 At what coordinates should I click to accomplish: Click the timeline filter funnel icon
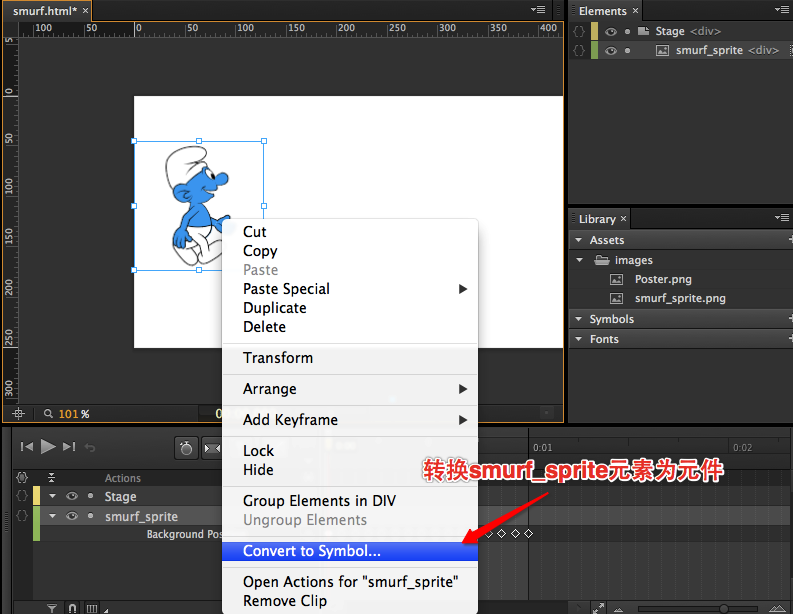pyautogui.click(x=52, y=608)
